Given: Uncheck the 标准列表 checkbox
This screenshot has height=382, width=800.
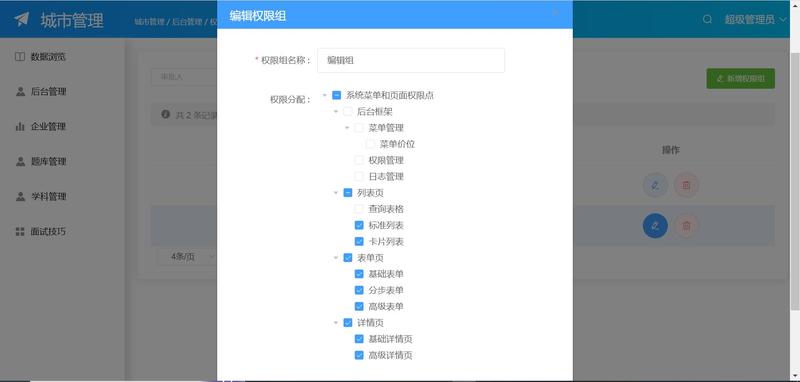Looking at the screenshot, I should pos(359,225).
